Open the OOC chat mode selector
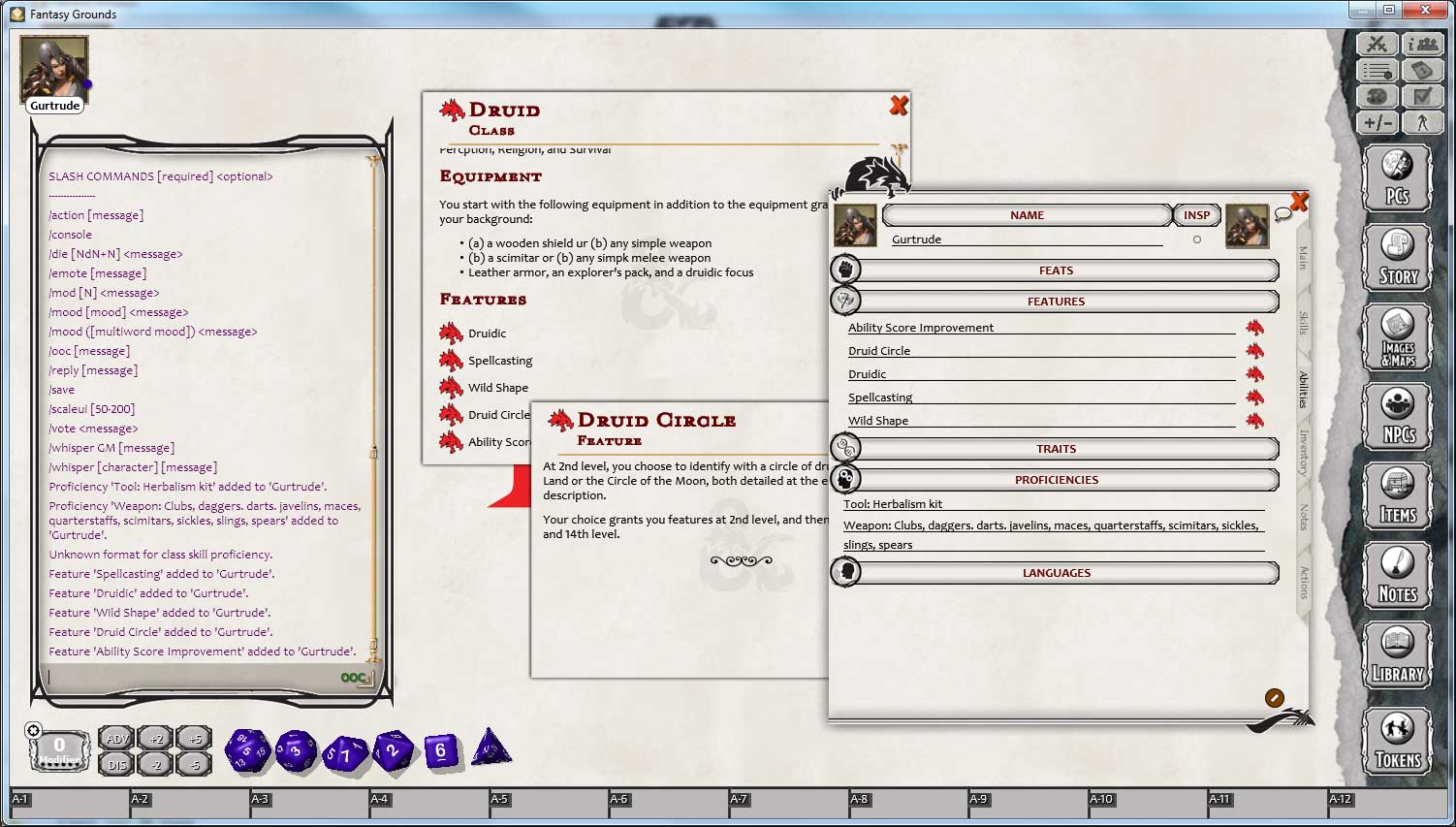 (353, 678)
